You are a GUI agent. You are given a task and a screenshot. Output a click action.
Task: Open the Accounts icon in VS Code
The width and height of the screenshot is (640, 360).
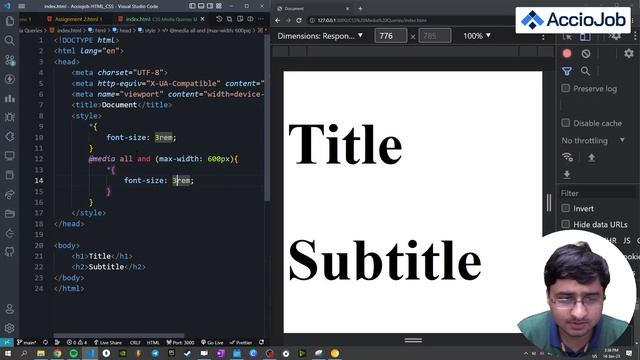pyautogui.click(x=10, y=309)
